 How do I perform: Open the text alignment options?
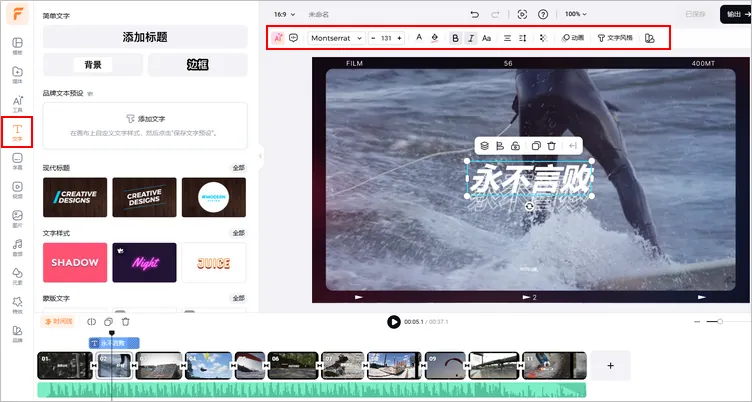[507, 38]
